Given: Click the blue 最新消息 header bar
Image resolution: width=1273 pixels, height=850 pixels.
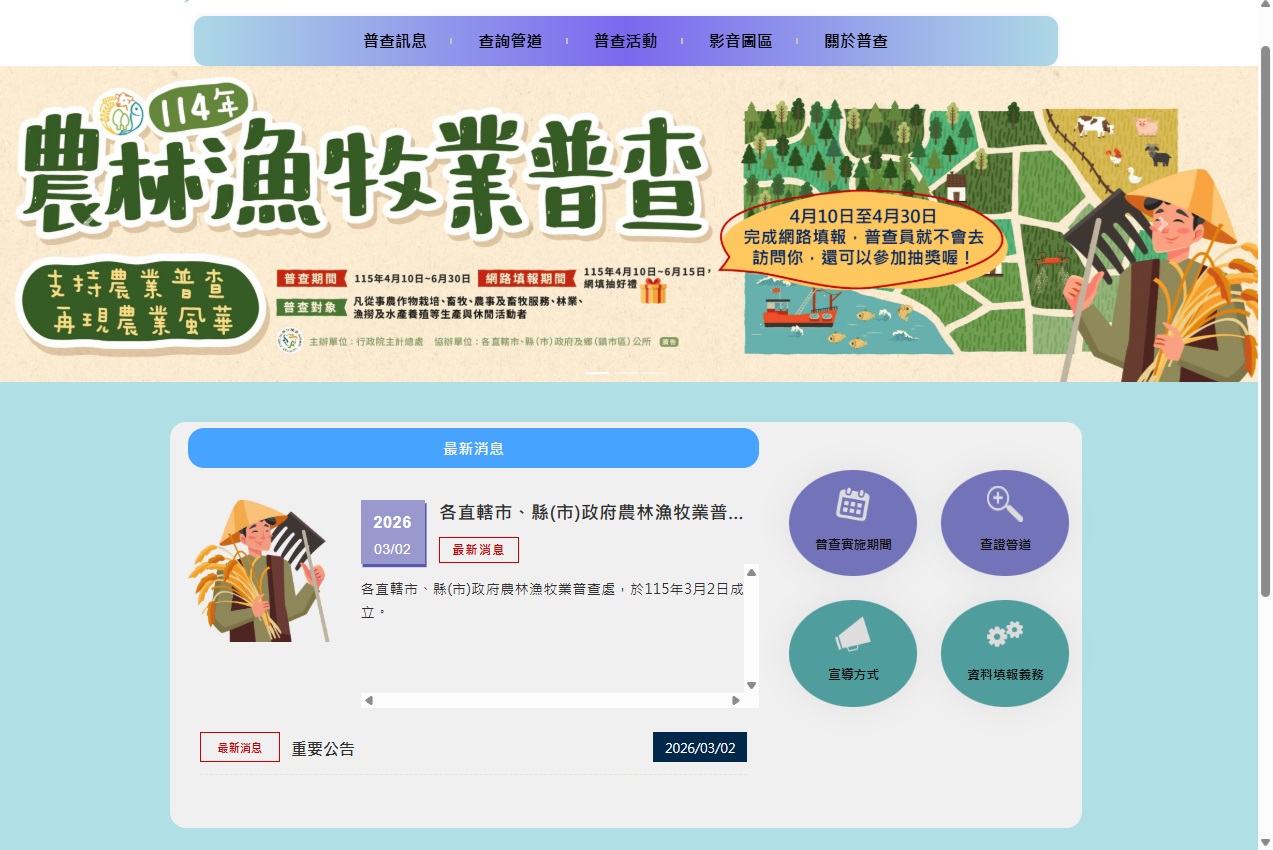Looking at the screenshot, I should pos(473,448).
